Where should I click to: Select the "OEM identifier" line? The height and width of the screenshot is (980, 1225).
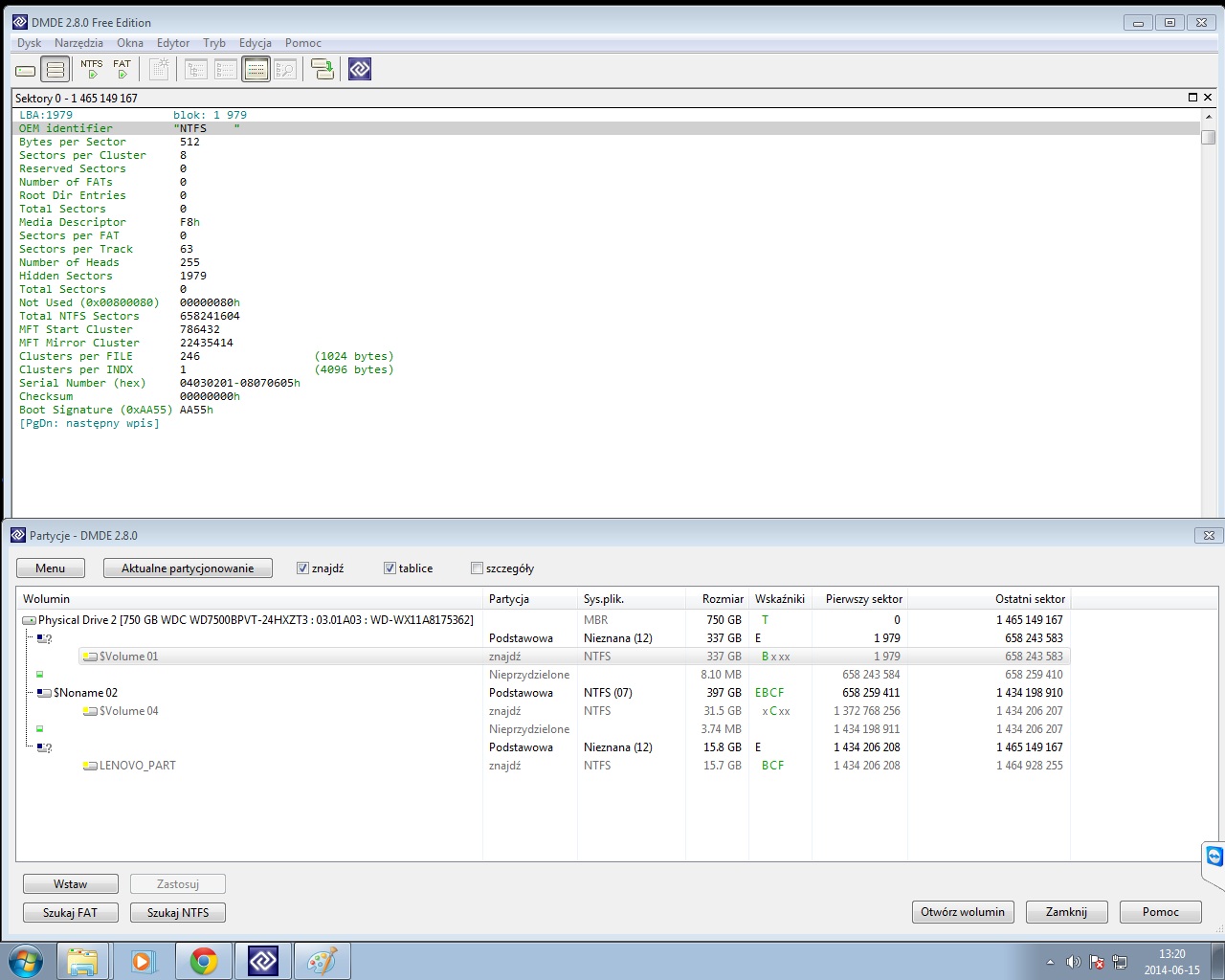coord(608,128)
